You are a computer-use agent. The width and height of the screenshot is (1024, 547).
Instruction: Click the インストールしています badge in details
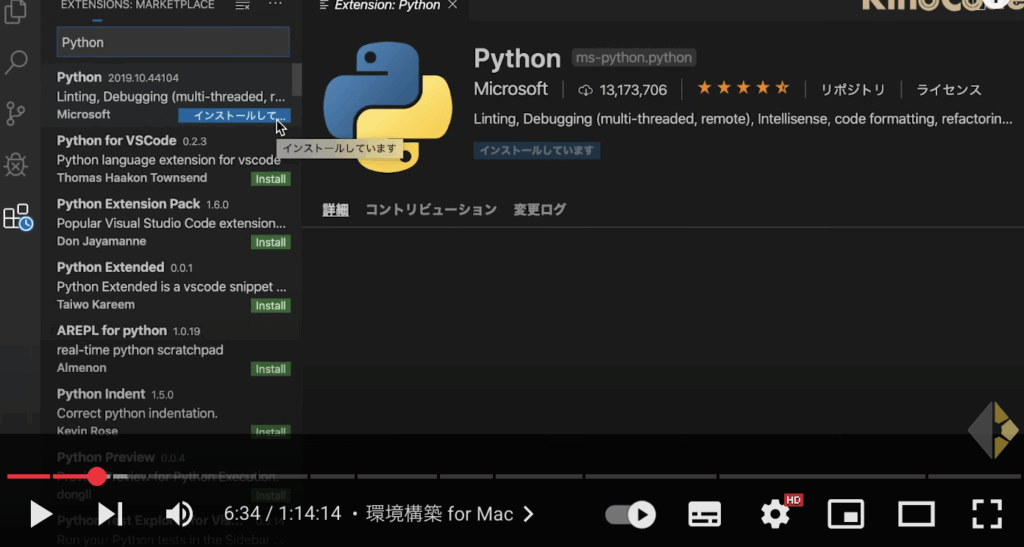pos(537,151)
